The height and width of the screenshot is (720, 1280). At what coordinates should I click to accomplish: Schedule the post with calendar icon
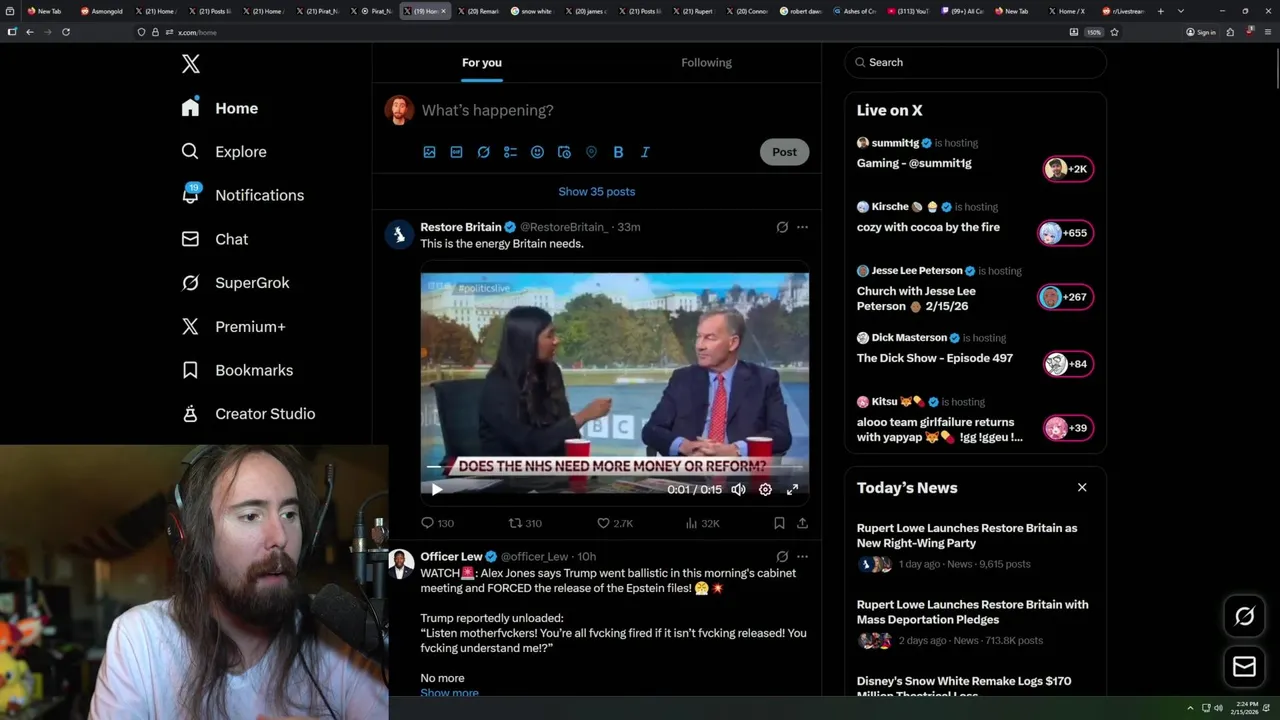[564, 152]
